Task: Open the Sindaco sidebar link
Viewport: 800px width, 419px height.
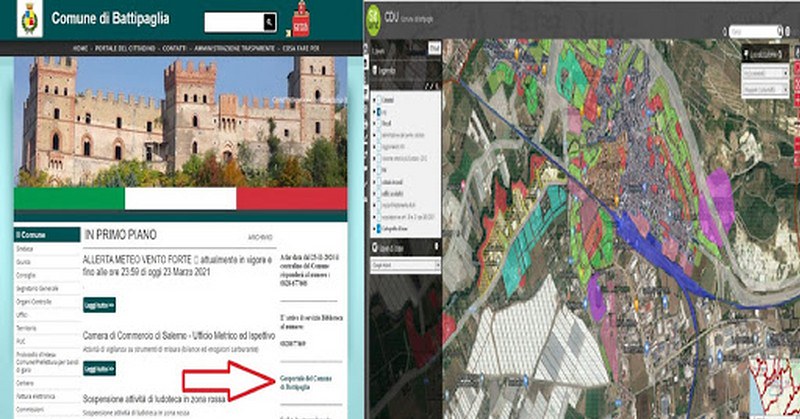Action: click(x=24, y=249)
